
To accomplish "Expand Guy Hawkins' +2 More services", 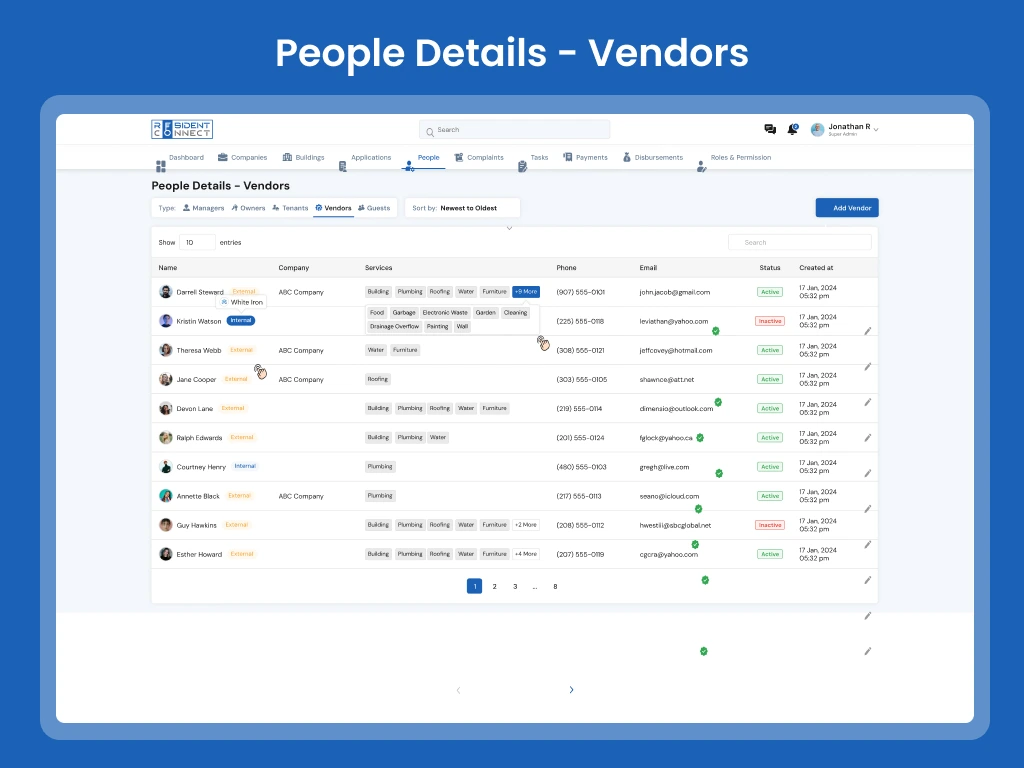I will (x=526, y=525).
